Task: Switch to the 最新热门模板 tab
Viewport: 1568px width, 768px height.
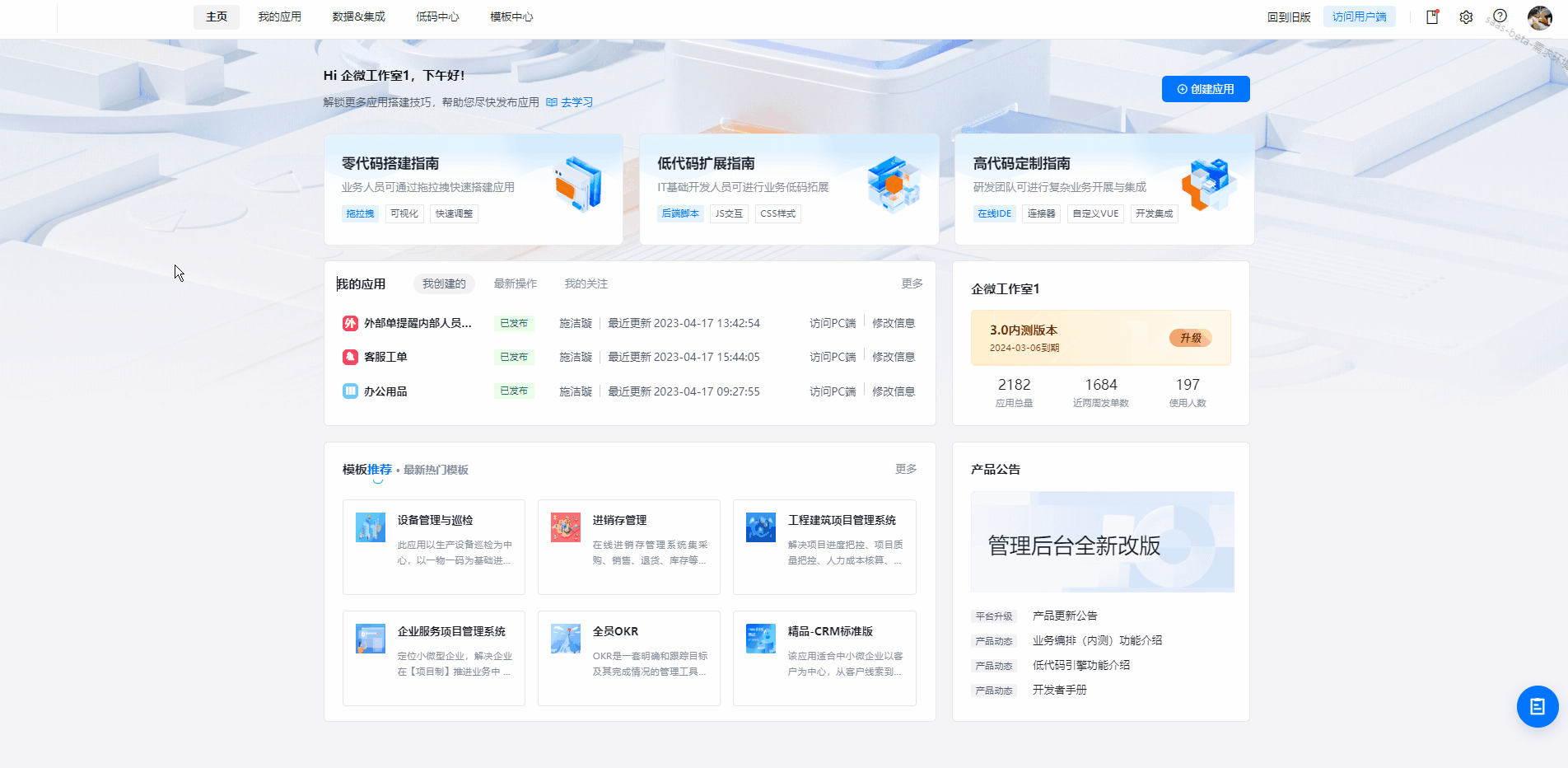Action: pyautogui.click(x=436, y=469)
